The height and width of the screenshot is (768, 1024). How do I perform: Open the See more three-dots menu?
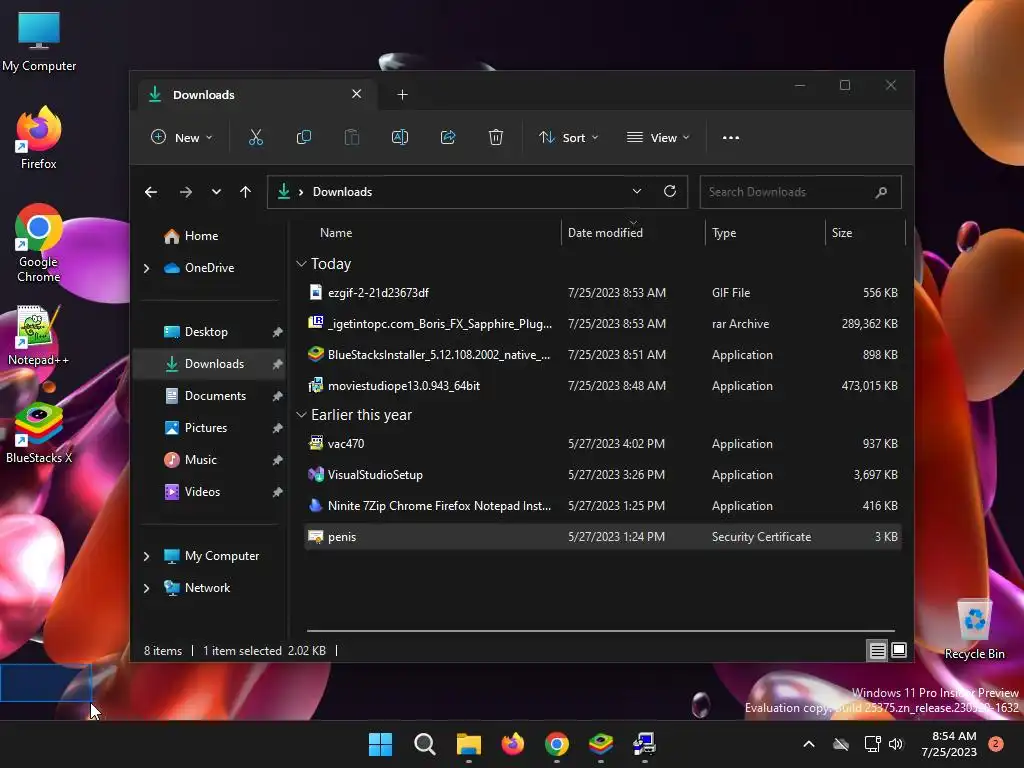pyautogui.click(x=731, y=138)
